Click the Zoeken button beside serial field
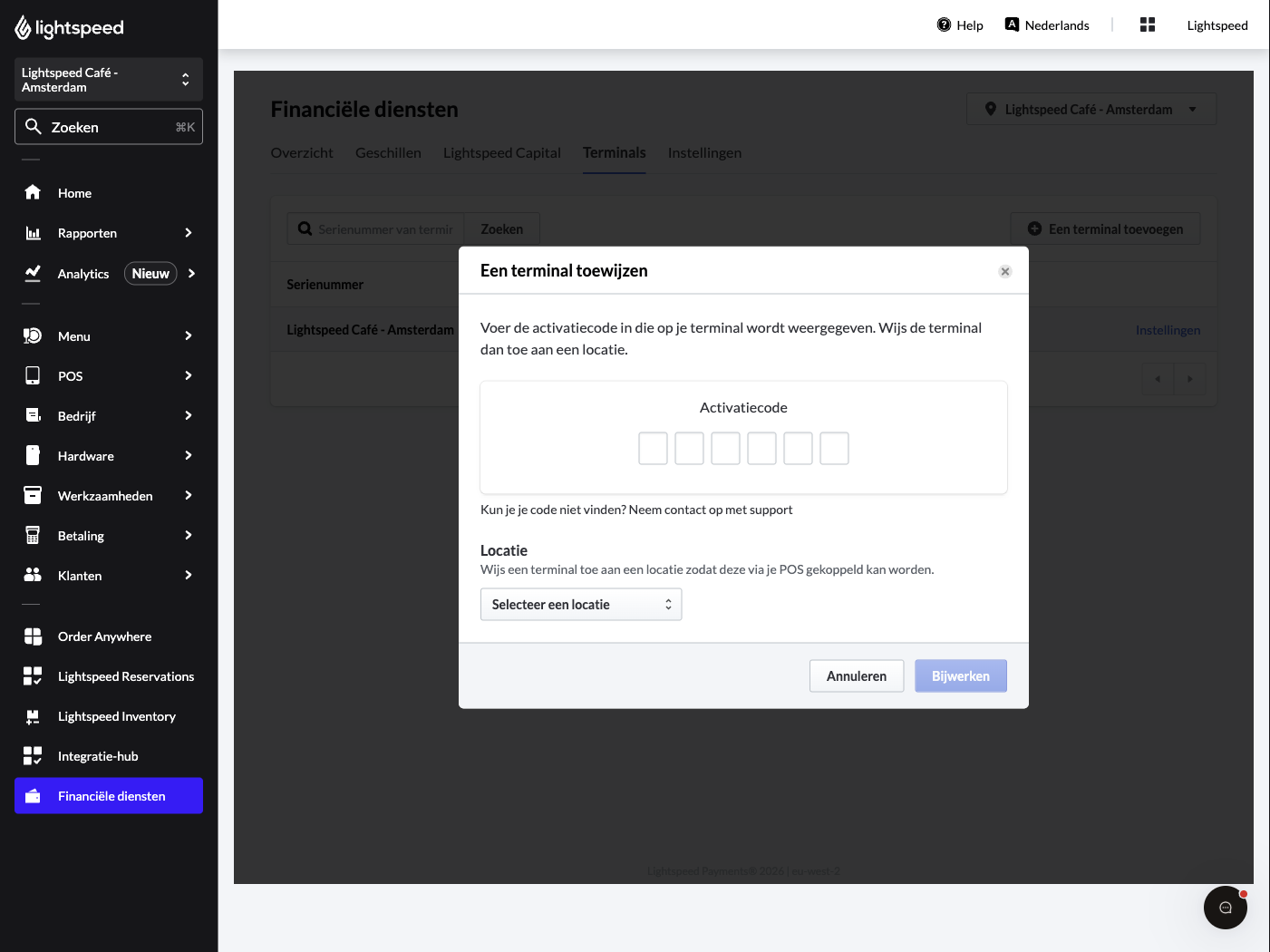 click(502, 228)
